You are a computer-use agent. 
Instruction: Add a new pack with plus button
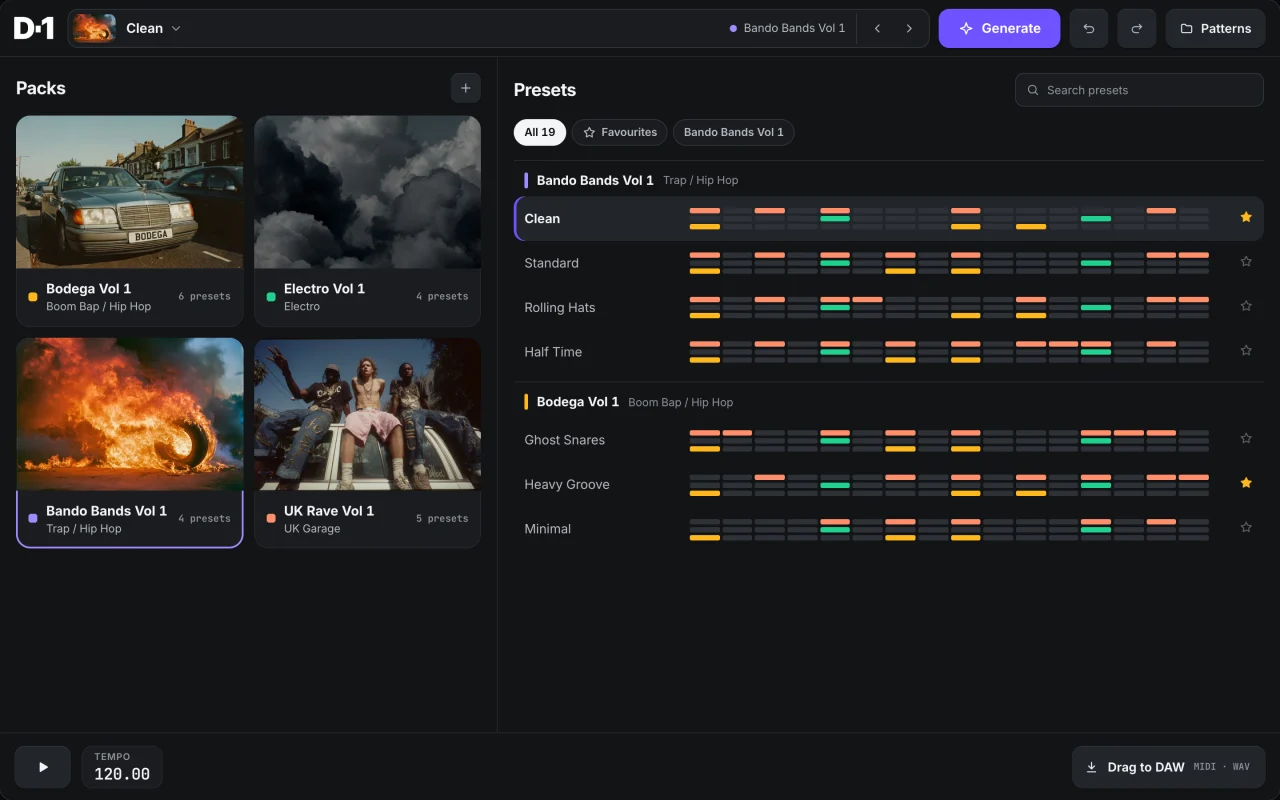point(465,88)
